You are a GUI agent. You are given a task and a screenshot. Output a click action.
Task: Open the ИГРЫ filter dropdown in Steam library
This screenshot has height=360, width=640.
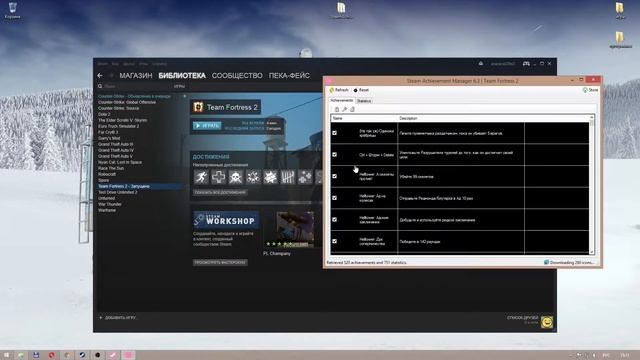[179, 87]
